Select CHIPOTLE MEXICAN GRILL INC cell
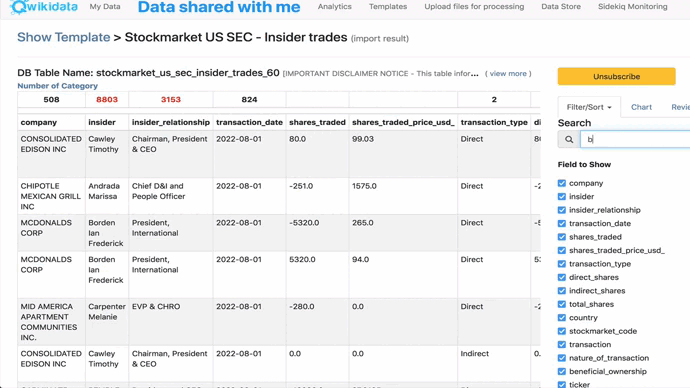 click(51, 196)
